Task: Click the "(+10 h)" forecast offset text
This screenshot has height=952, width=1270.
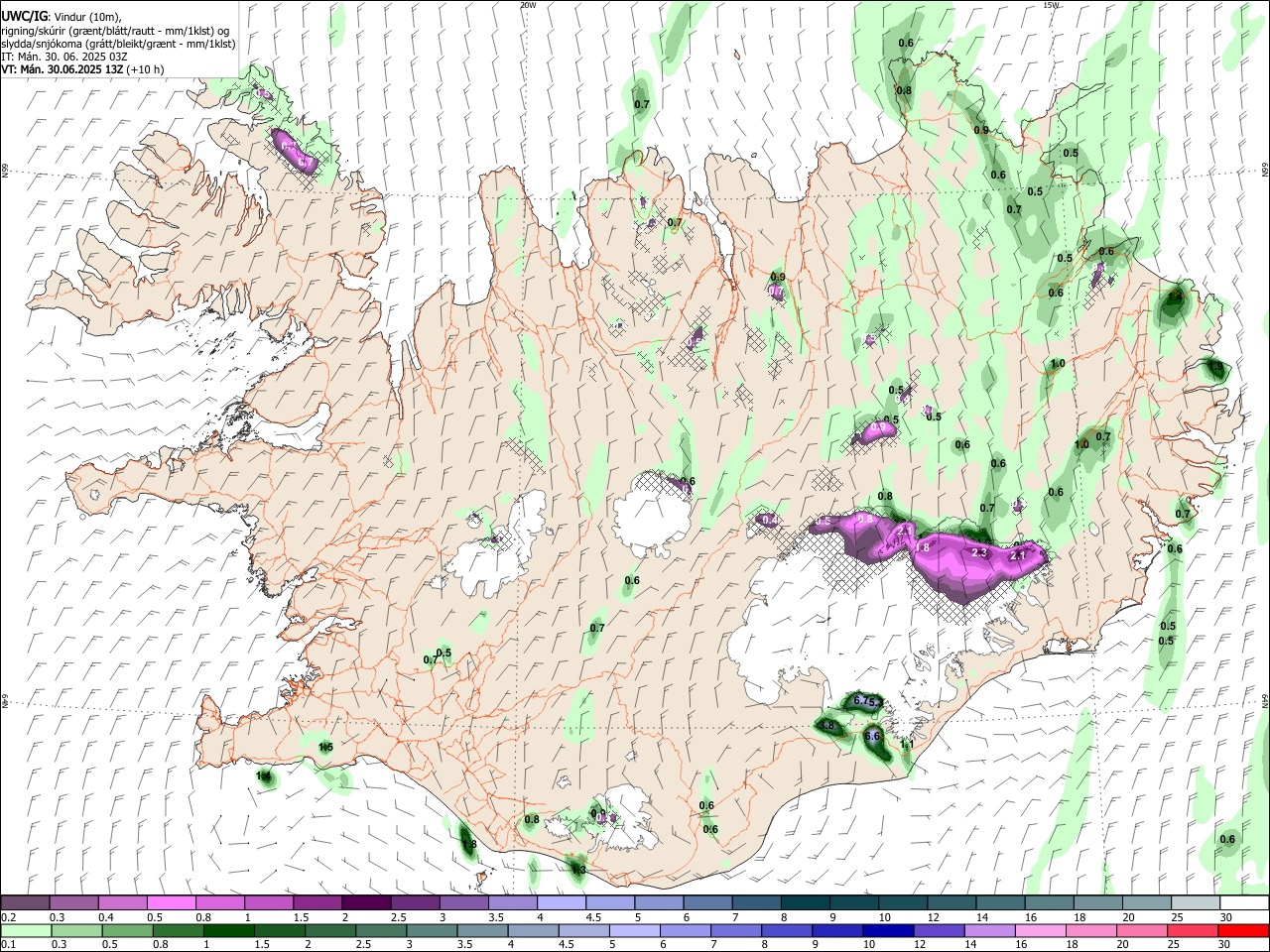Action: (x=145, y=69)
